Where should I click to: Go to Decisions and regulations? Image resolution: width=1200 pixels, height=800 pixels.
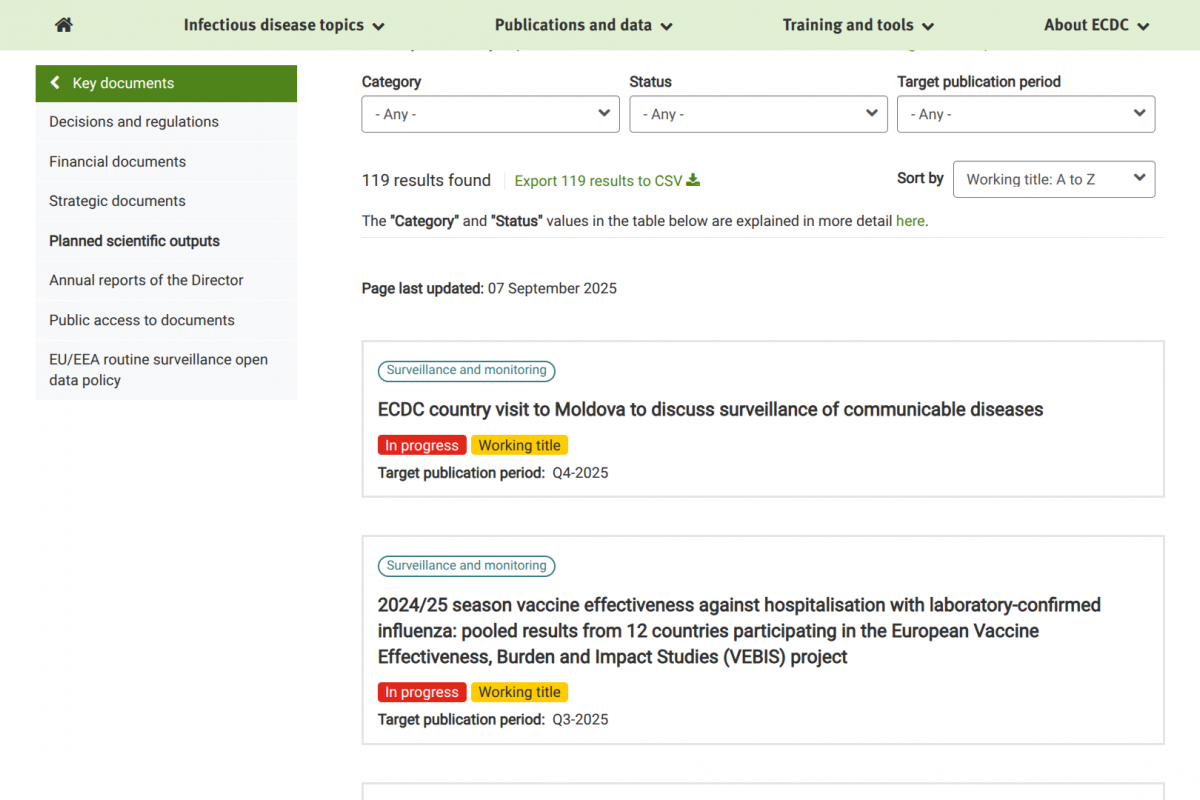click(x=134, y=122)
